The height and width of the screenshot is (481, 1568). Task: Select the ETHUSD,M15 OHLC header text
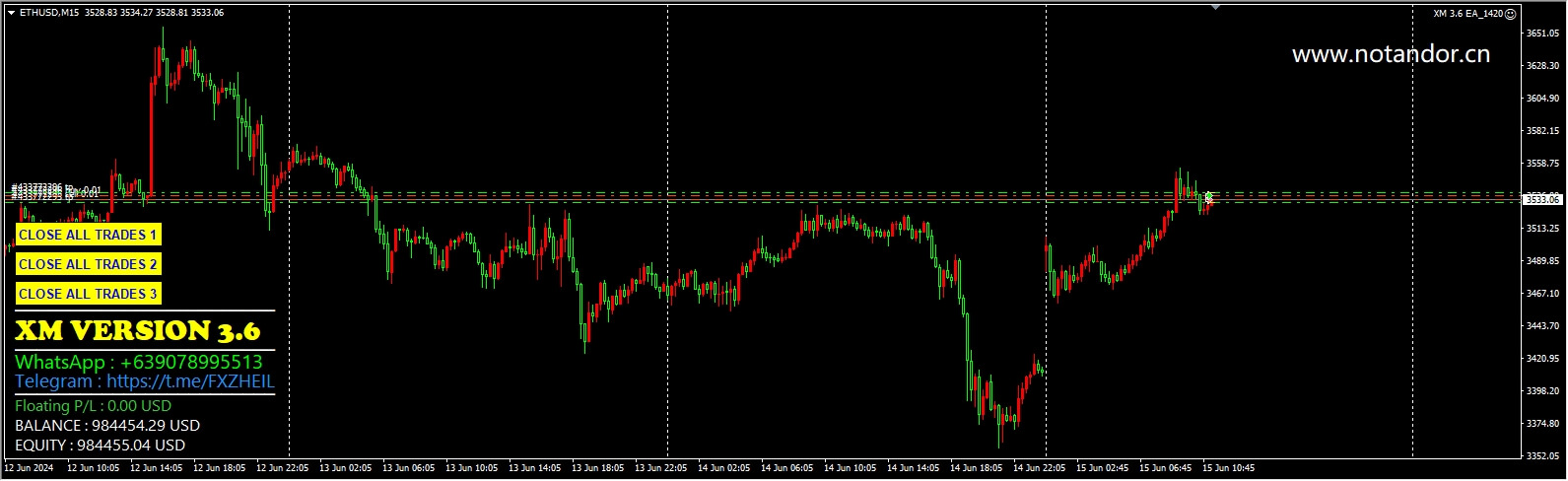pyautogui.click(x=121, y=13)
